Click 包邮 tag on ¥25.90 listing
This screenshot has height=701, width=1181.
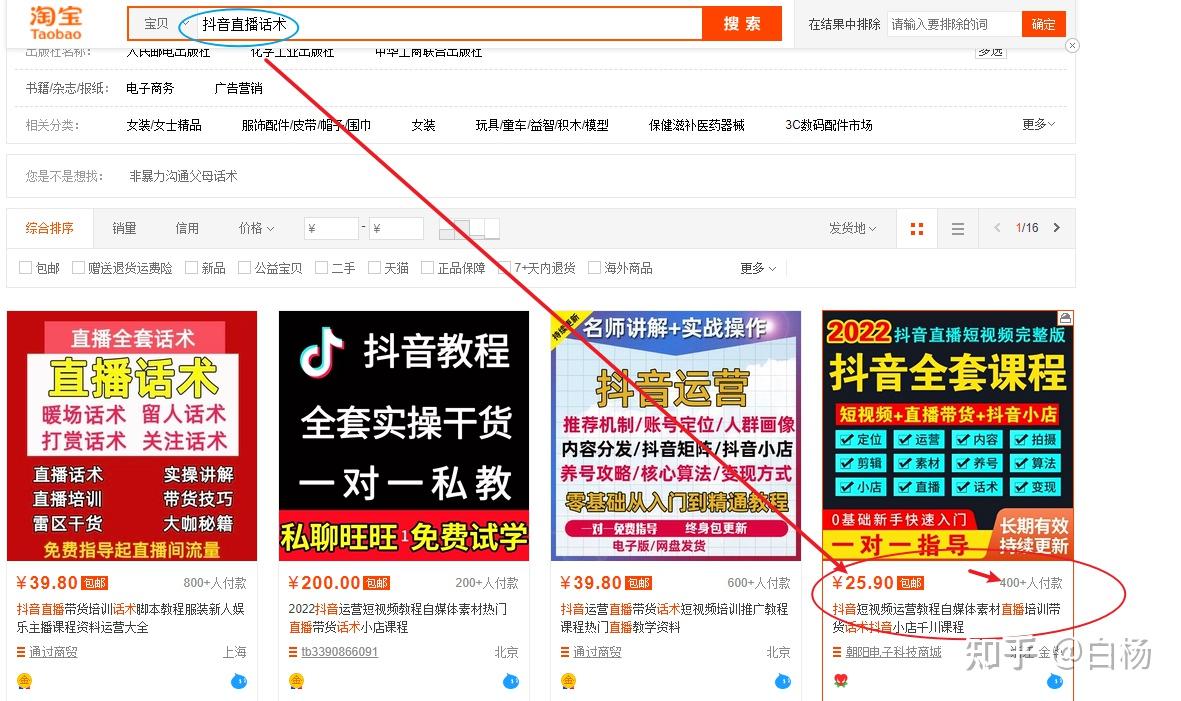pos(910,583)
